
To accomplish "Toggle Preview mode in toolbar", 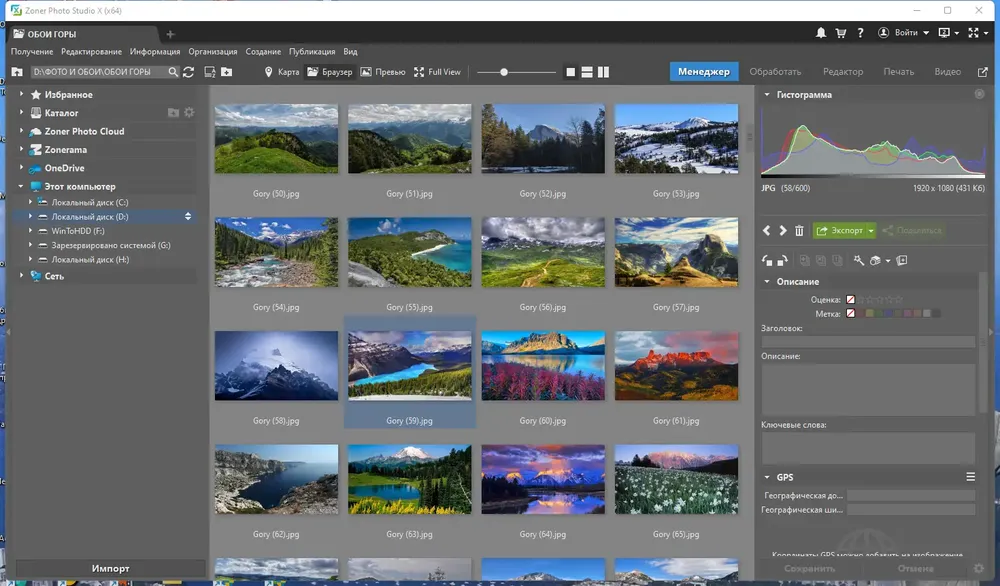I will click(383, 72).
